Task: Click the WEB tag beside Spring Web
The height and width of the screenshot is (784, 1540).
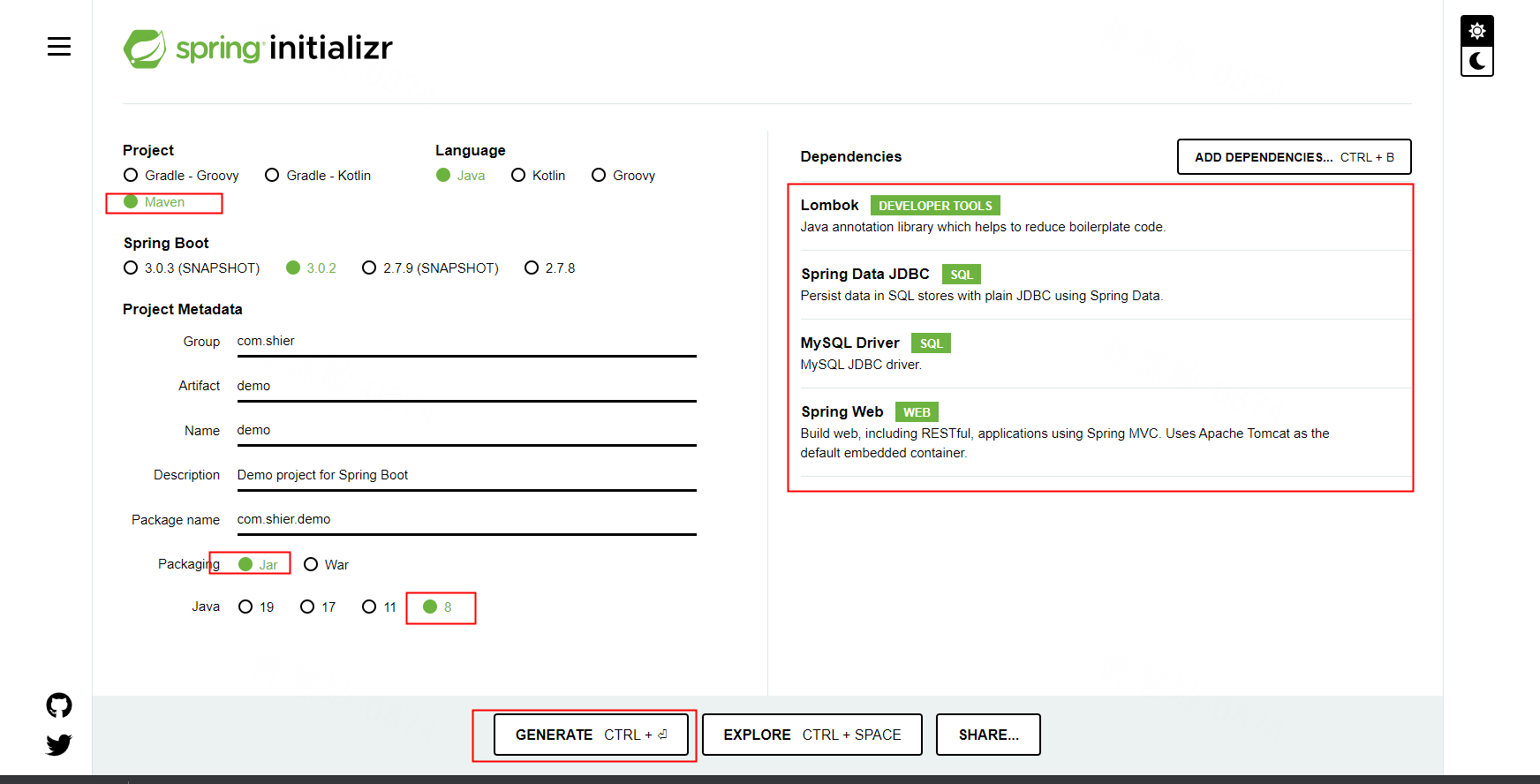Action: pyautogui.click(x=917, y=412)
